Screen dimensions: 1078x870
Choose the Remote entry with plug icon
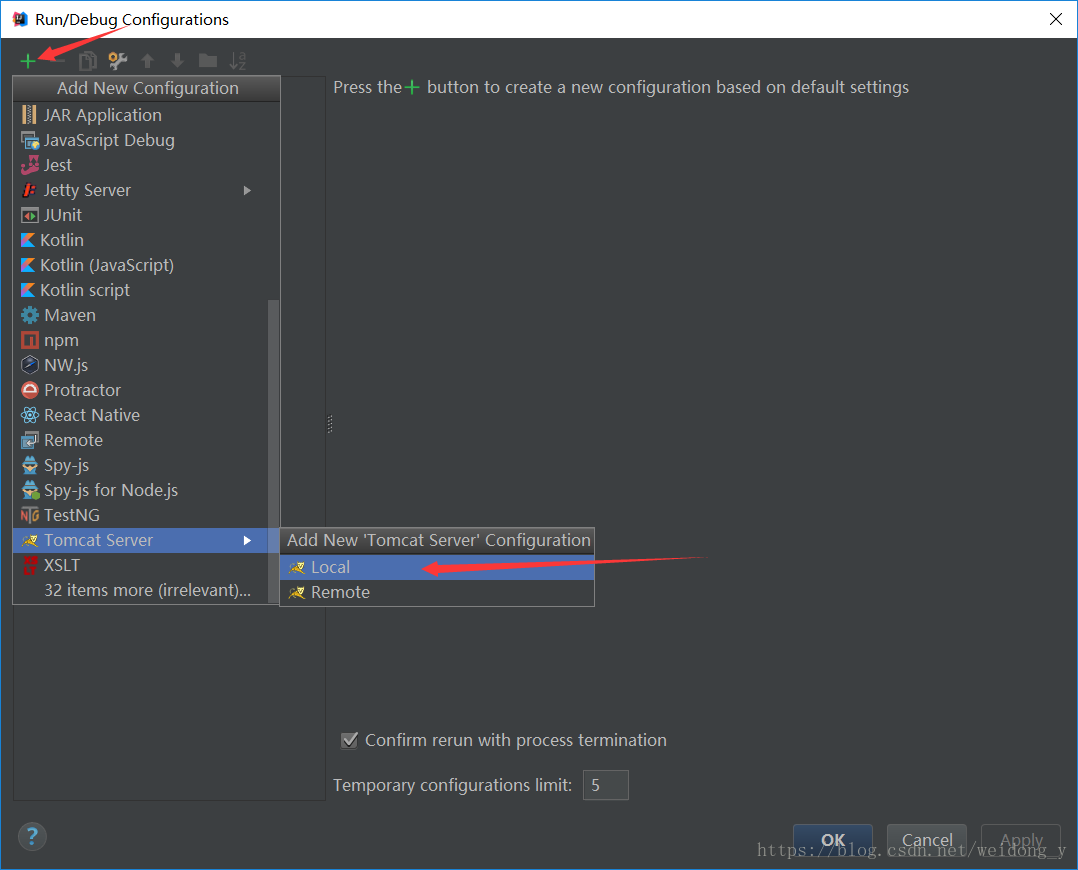click(140, 440)
